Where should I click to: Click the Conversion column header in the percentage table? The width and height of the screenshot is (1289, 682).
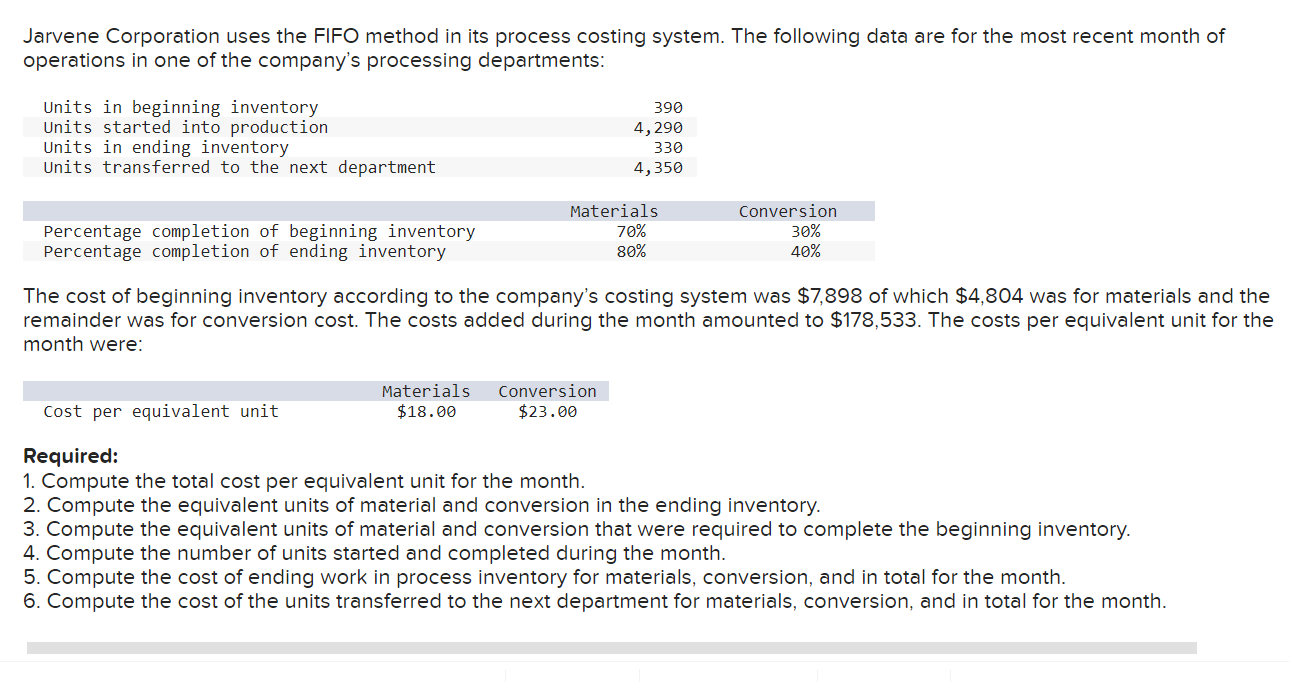pyautogui.click(x=788, y=211)
